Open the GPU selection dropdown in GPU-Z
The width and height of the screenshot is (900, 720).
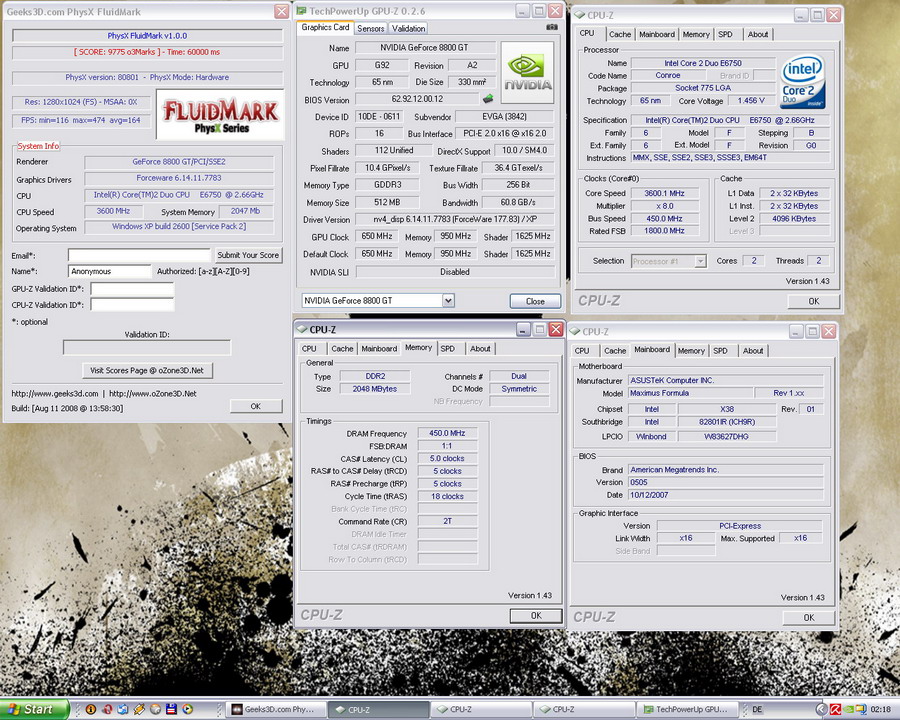(448, 300)
